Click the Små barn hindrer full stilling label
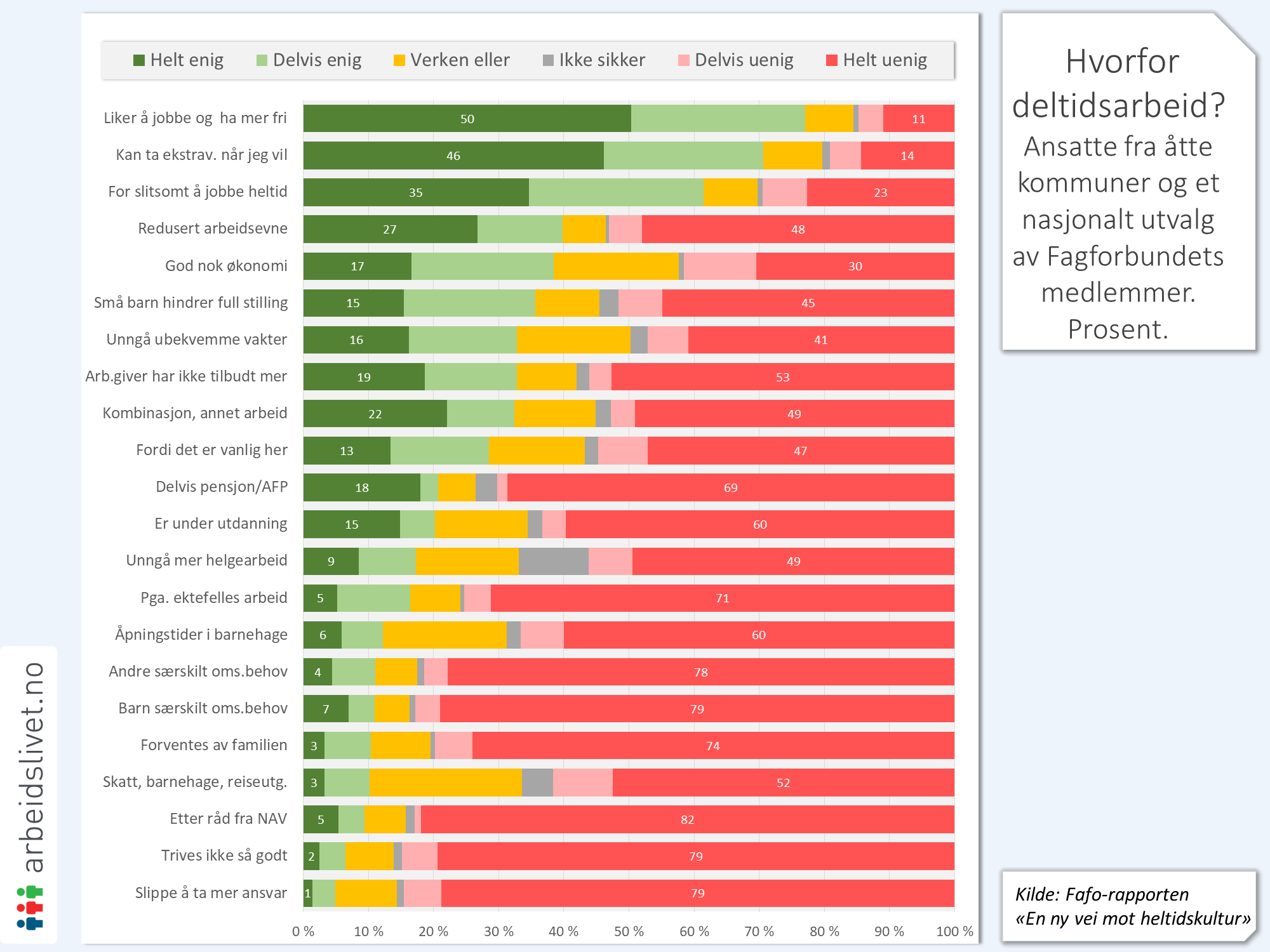 click(190, 303)
